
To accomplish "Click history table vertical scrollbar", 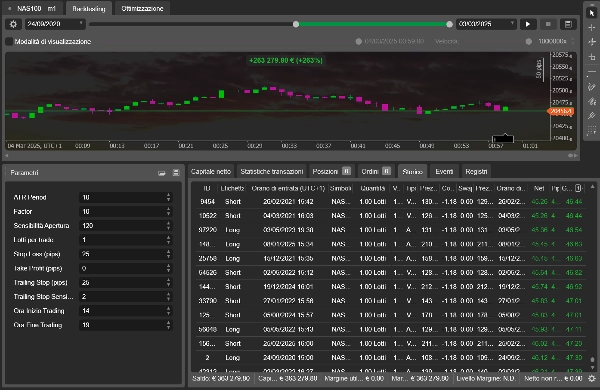I will point(592,360).
